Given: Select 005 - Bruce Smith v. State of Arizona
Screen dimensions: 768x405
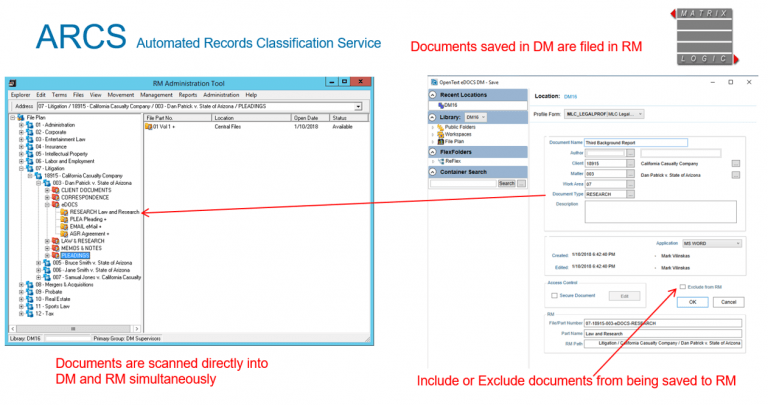Looking at the screenshot, I should click(92, 263).
